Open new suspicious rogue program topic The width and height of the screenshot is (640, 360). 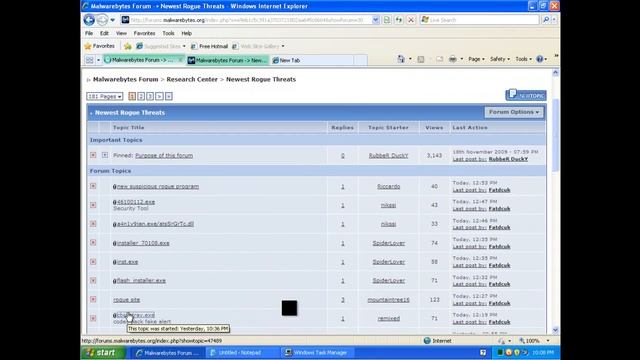point(158,187)
